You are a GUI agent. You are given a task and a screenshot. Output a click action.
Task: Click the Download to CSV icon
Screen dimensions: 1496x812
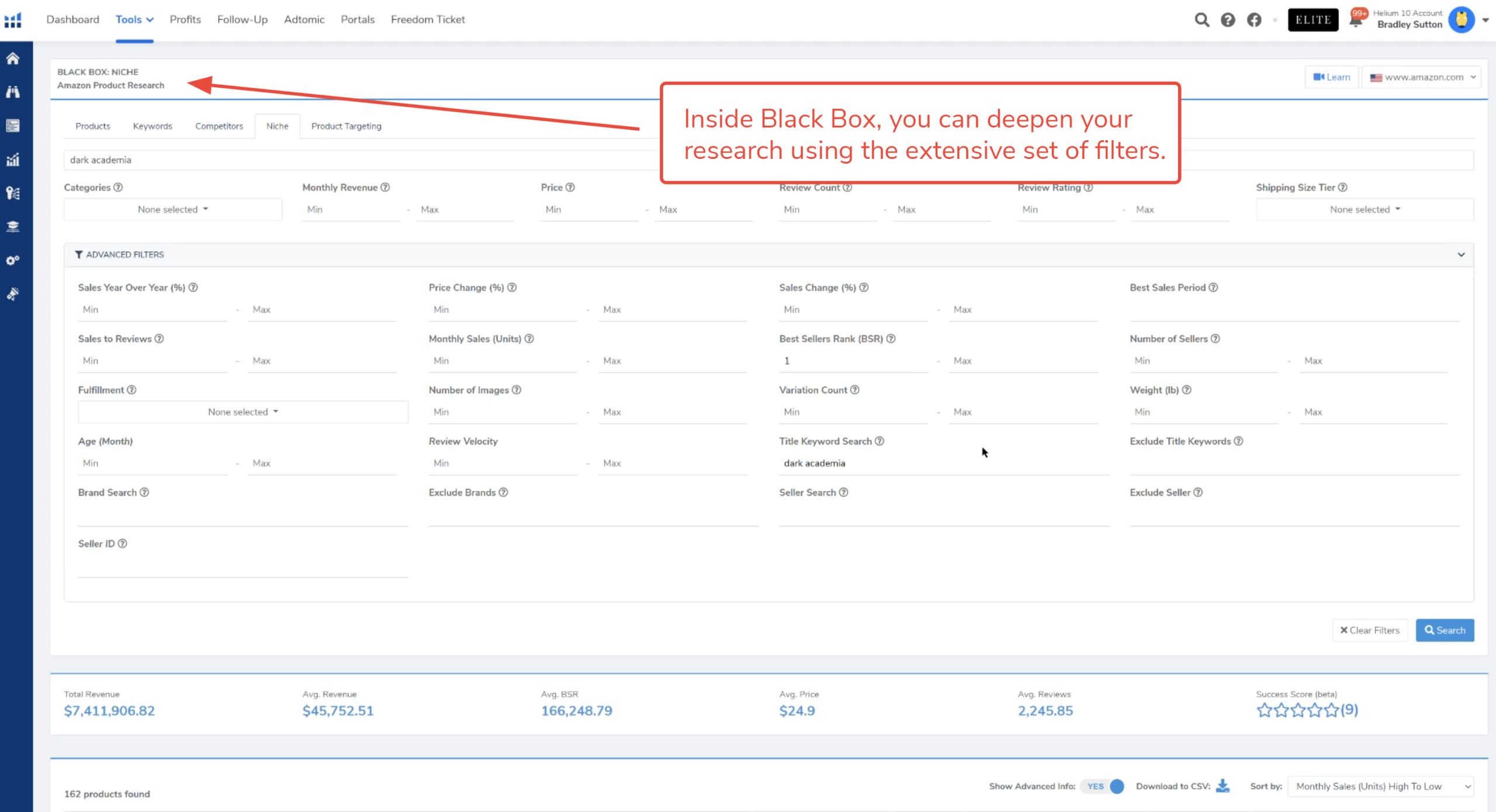click(1223, 786)
